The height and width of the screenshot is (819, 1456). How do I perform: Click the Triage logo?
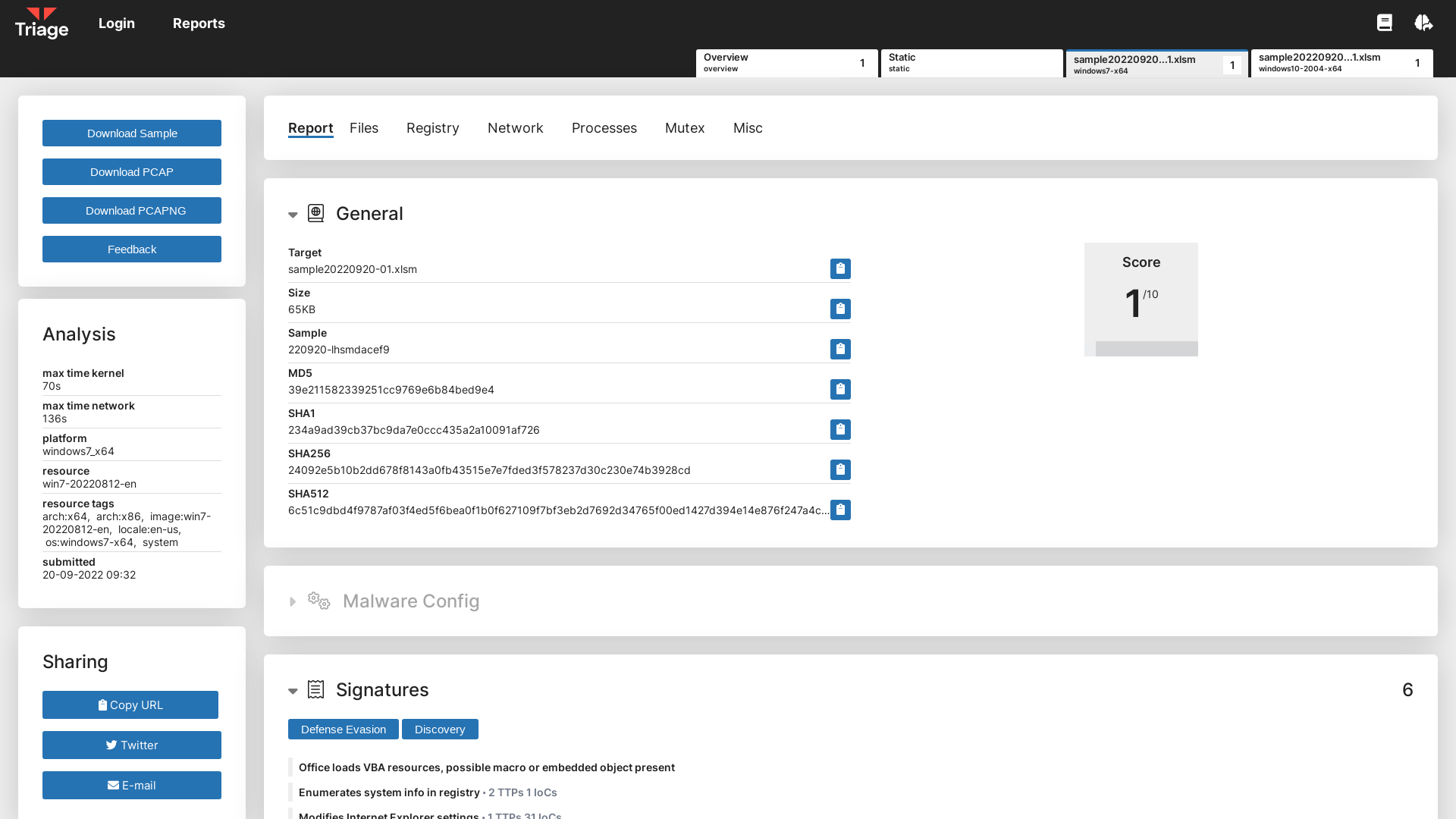tap(42, 23)
